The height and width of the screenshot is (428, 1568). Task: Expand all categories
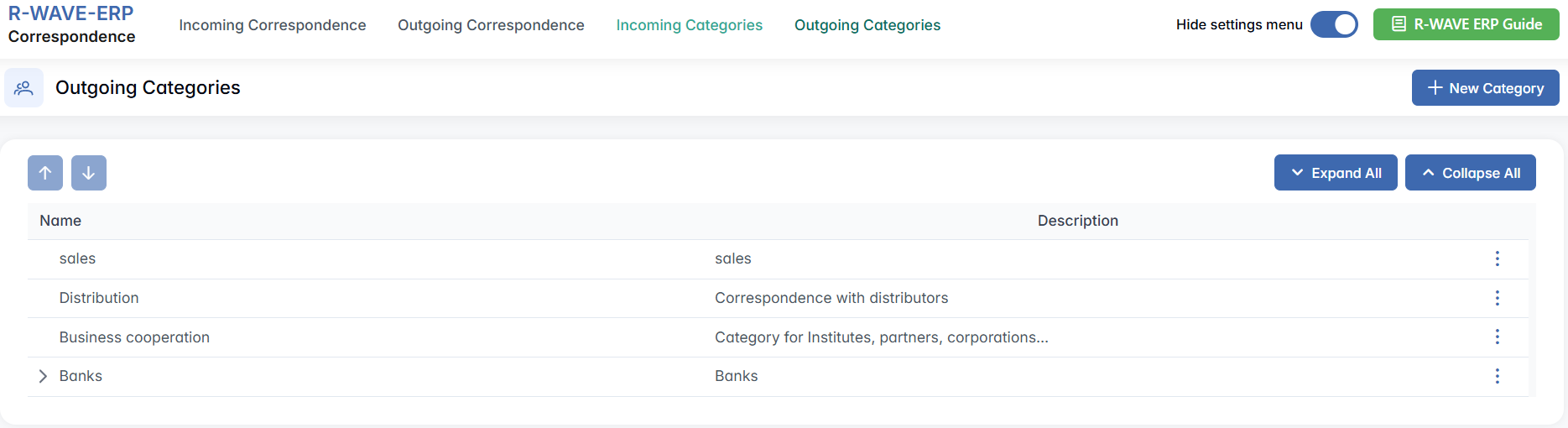pos(1336,173)
